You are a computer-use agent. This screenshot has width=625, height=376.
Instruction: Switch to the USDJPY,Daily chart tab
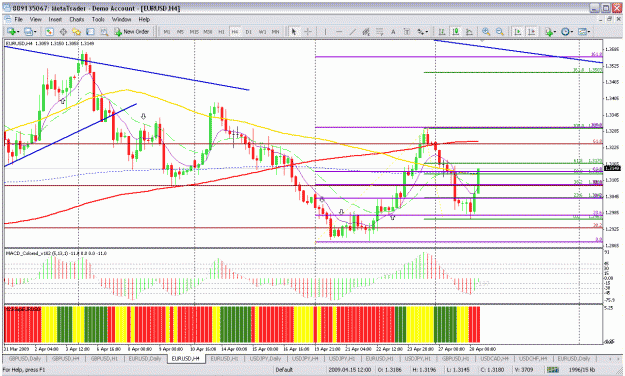coord(265,358)
